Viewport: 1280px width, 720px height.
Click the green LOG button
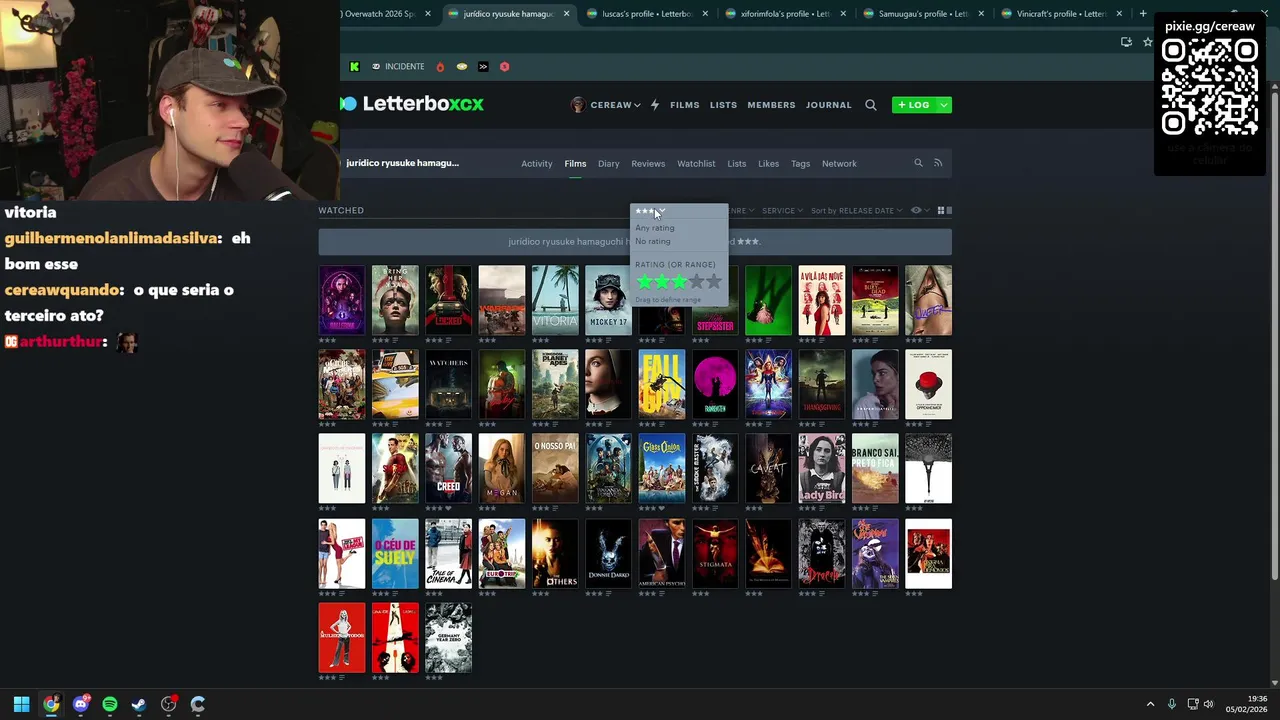click(x=914, y=105)
